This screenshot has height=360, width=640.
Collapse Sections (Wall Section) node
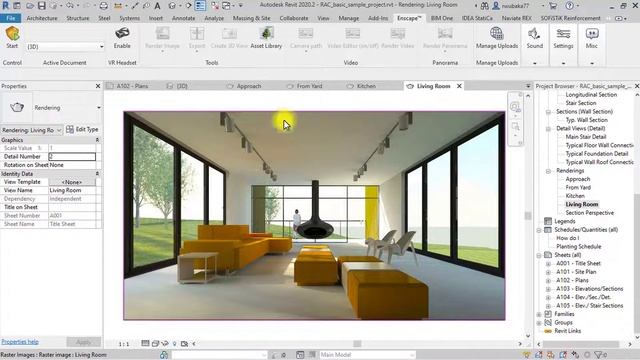click(x=548, y=111)
